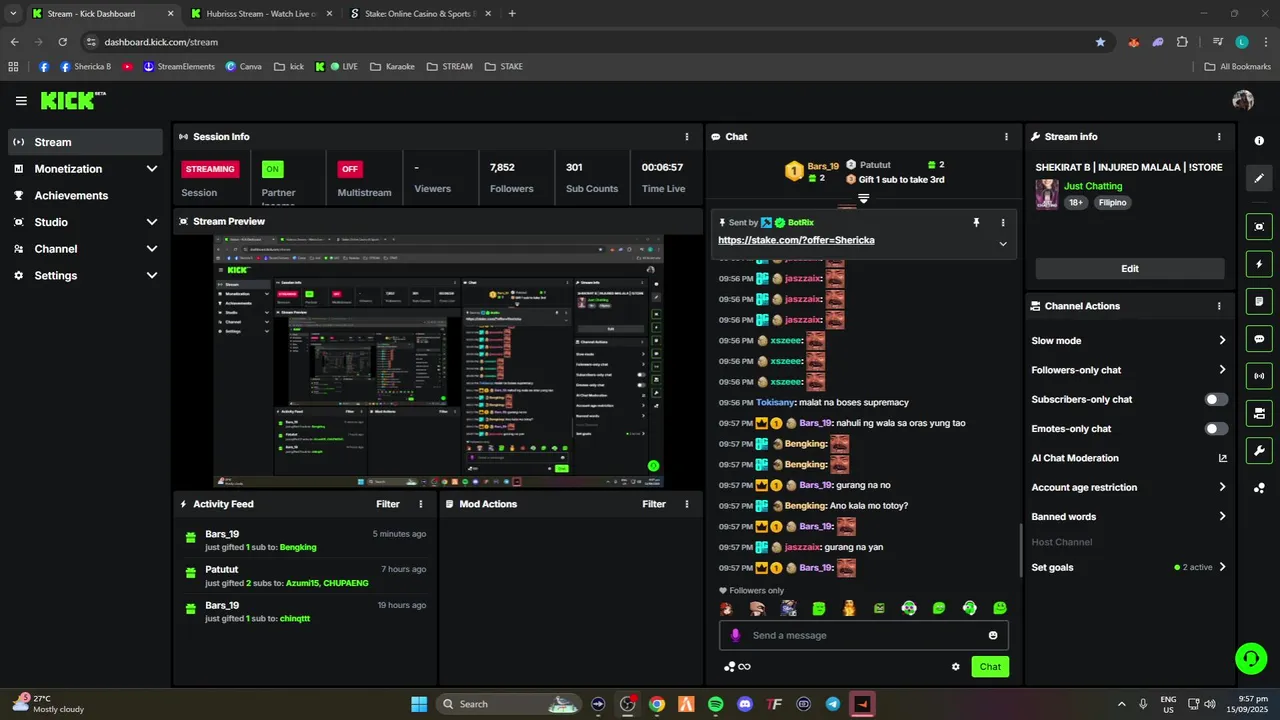1280x720 pixels.
Task: Click the wrench icon in right rail
Action: (x=1259, y=450)
